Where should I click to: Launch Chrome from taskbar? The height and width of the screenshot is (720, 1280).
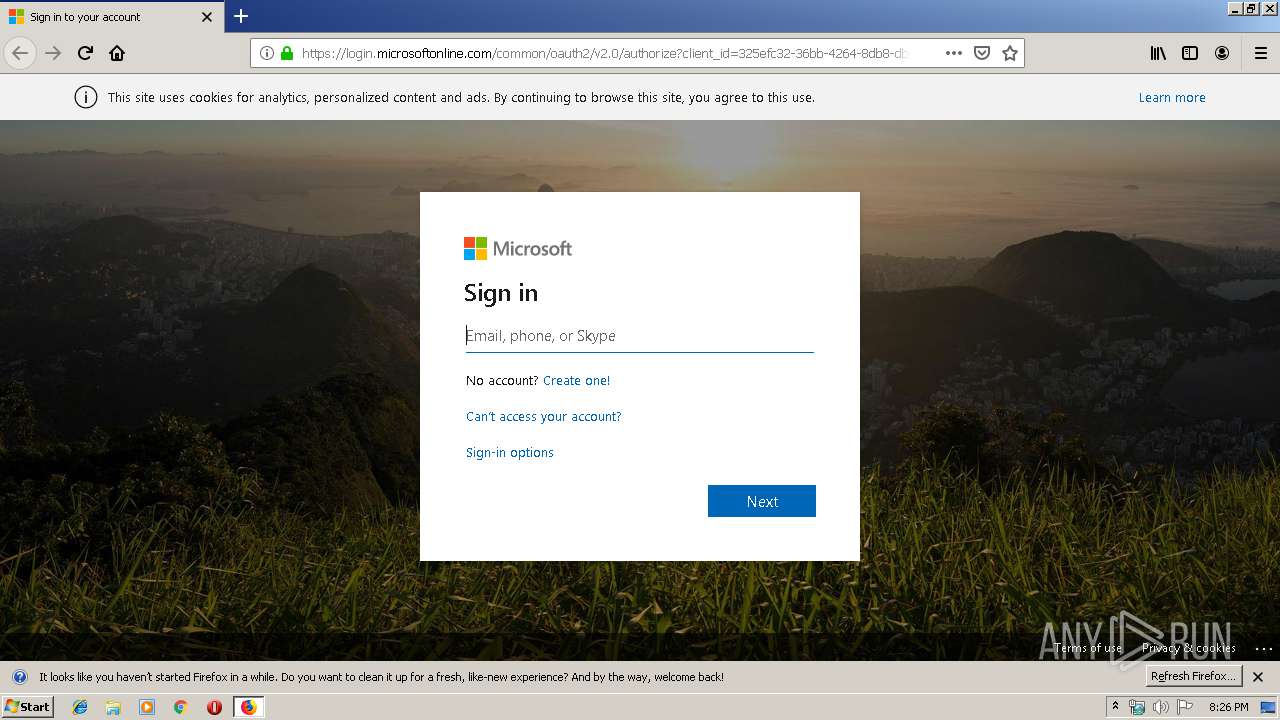(x=180, y=707)
